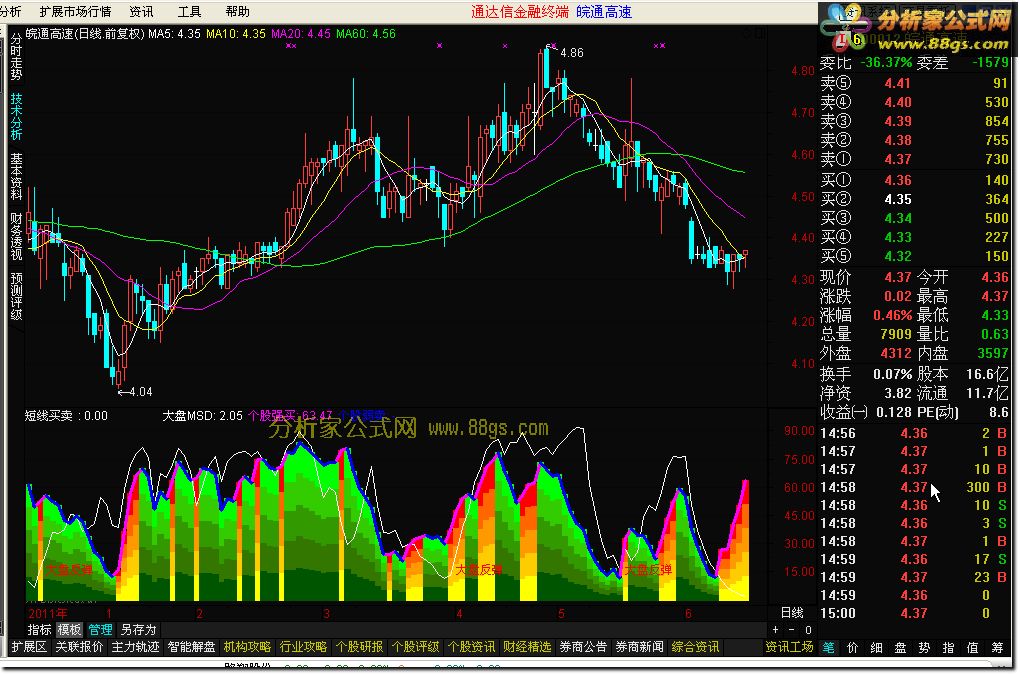This screenshot has width=1020, height=674.
Task: Select the 价 tab in quote panel
Action: point(852,648)
